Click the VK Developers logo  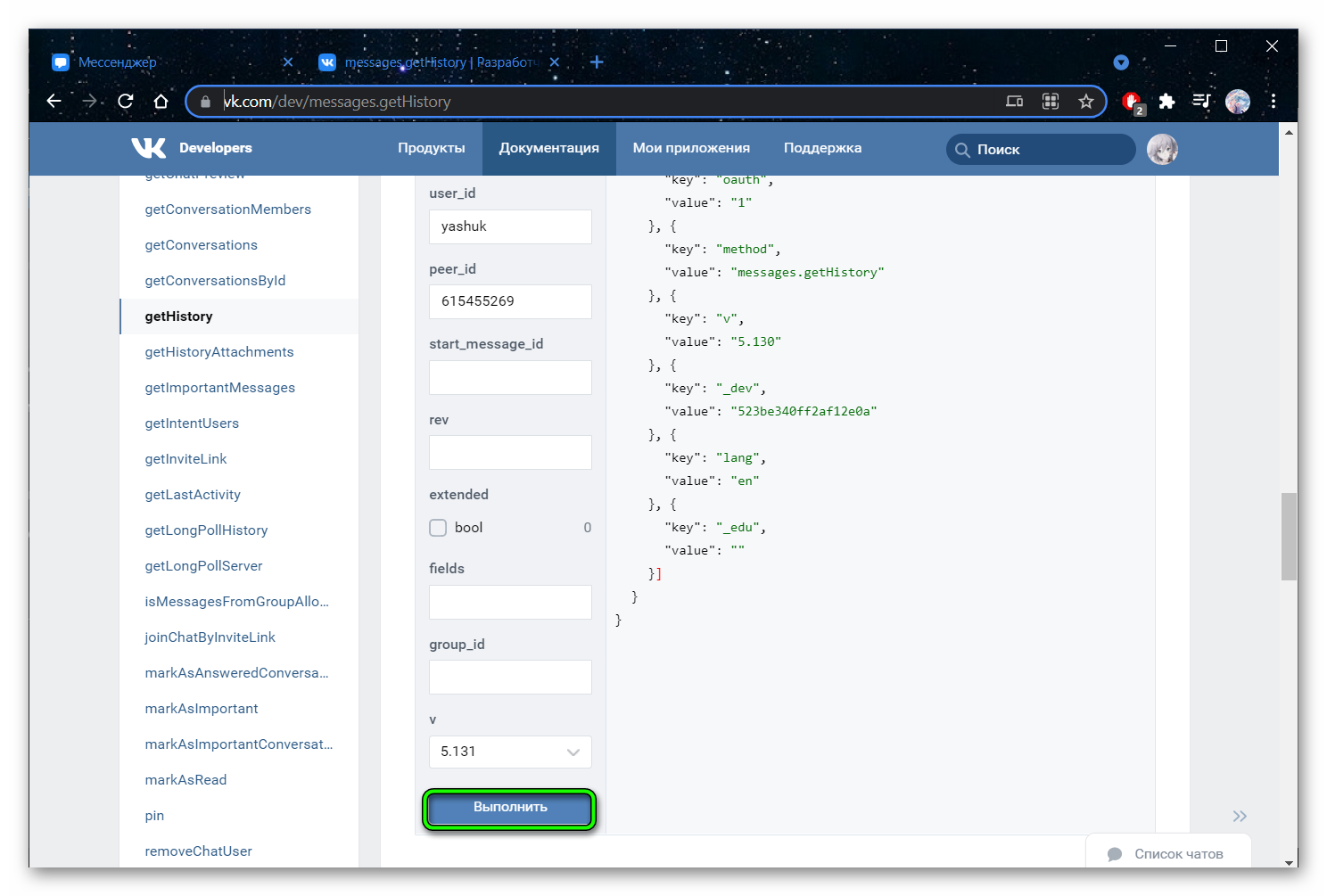click(x=192, y=148)
